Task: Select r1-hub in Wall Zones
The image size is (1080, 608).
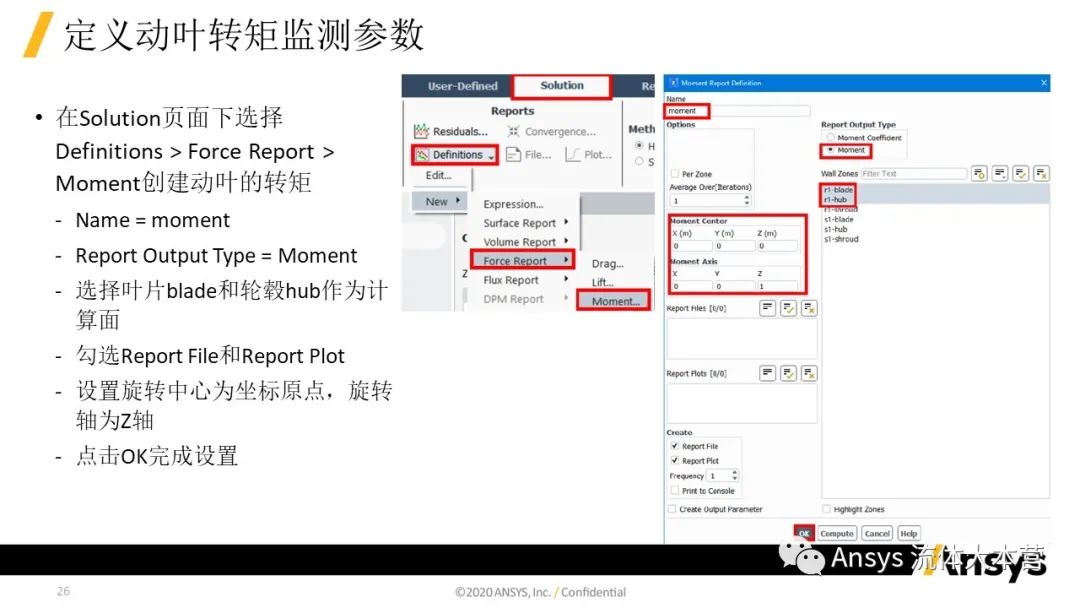Action: 835,200
